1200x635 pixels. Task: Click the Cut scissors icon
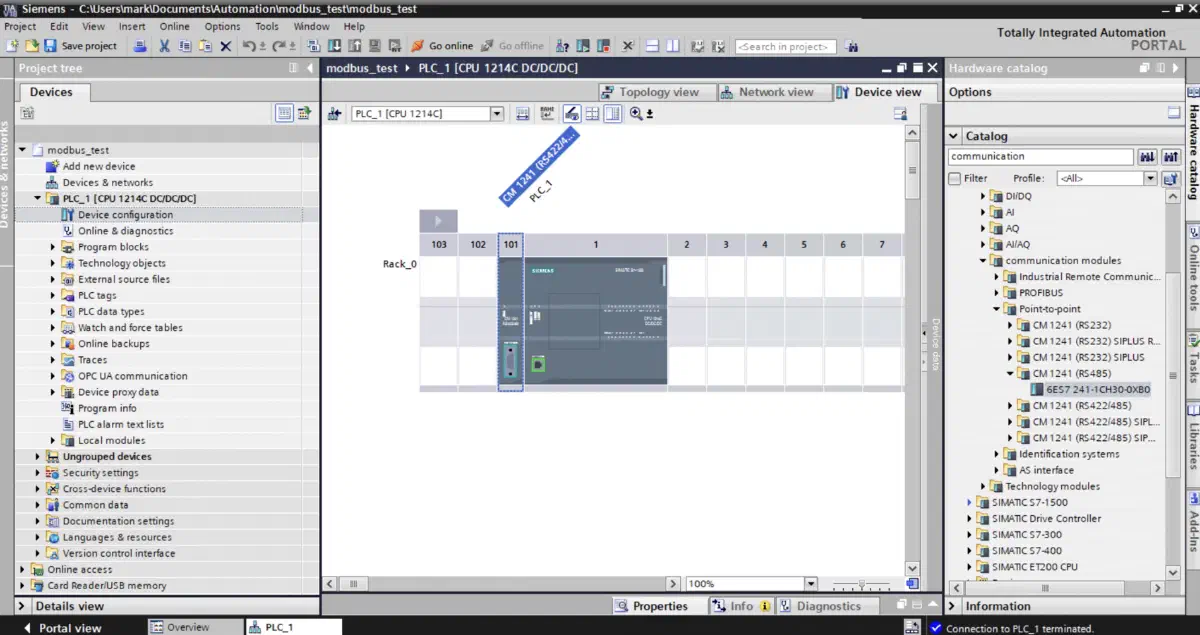[165, 46]
